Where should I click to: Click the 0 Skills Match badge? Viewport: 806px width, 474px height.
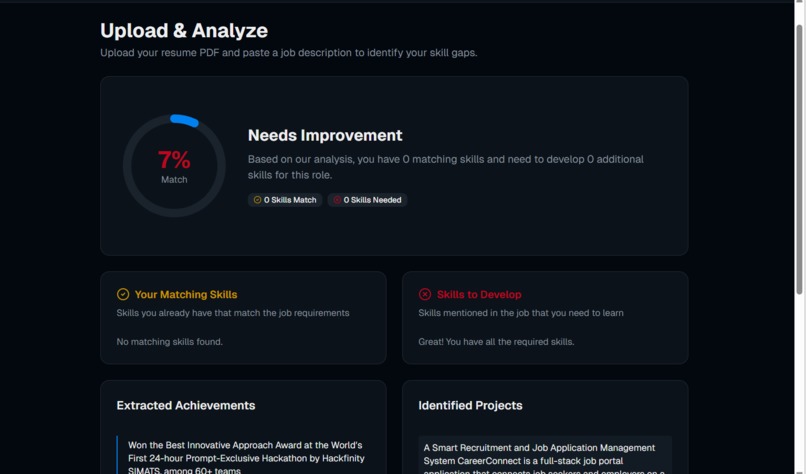285,200
